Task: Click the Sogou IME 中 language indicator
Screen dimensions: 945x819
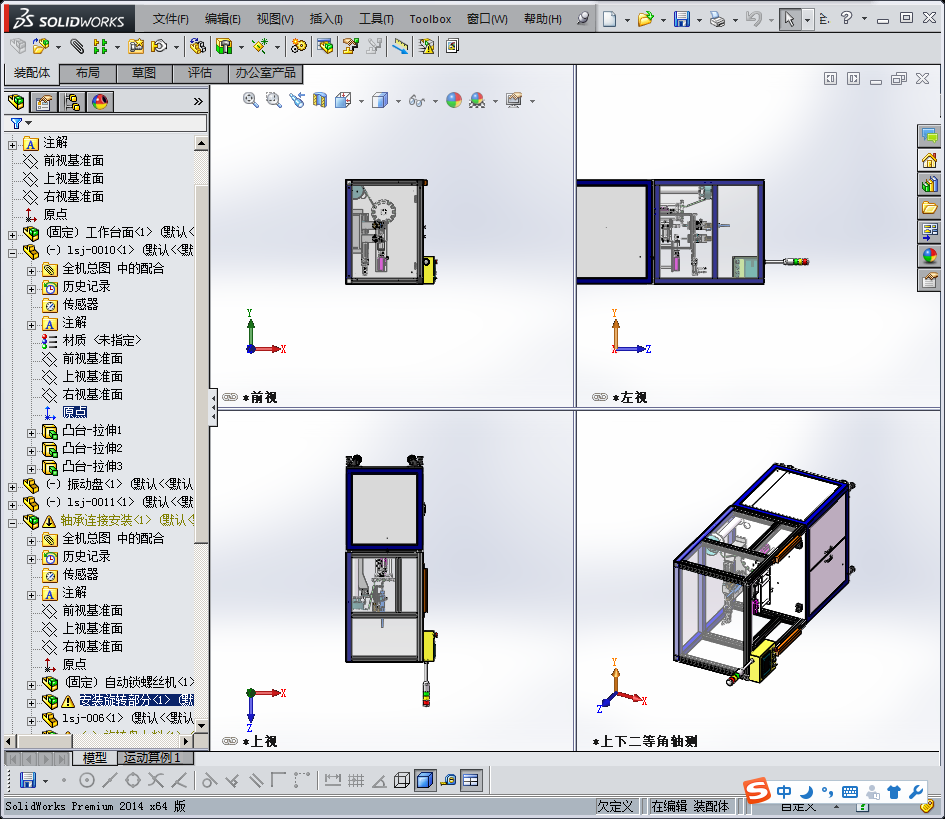Action: pyautogui.click(x=783, y=791)
